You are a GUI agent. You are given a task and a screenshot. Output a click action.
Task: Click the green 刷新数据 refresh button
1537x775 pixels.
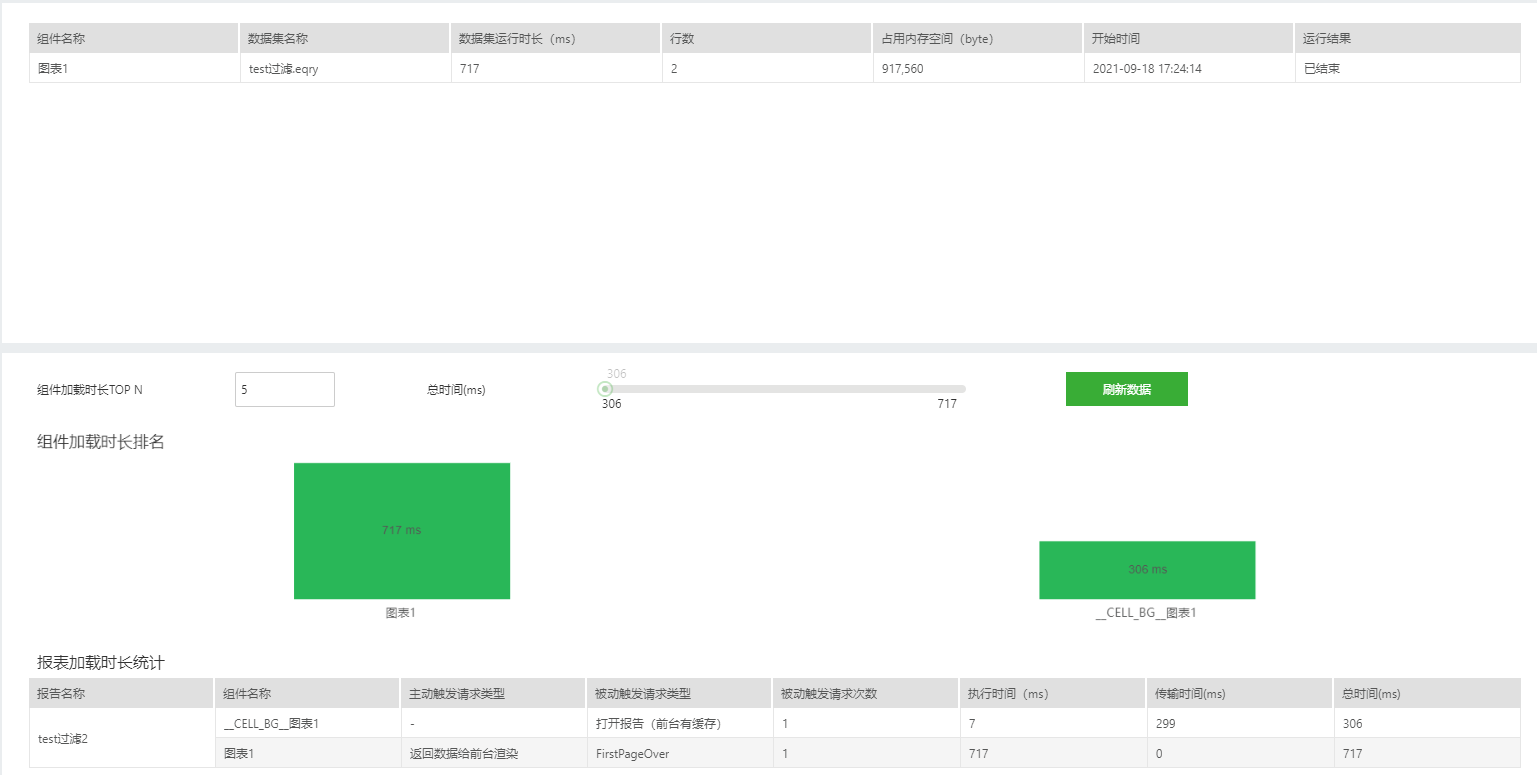pos(1126,389)
